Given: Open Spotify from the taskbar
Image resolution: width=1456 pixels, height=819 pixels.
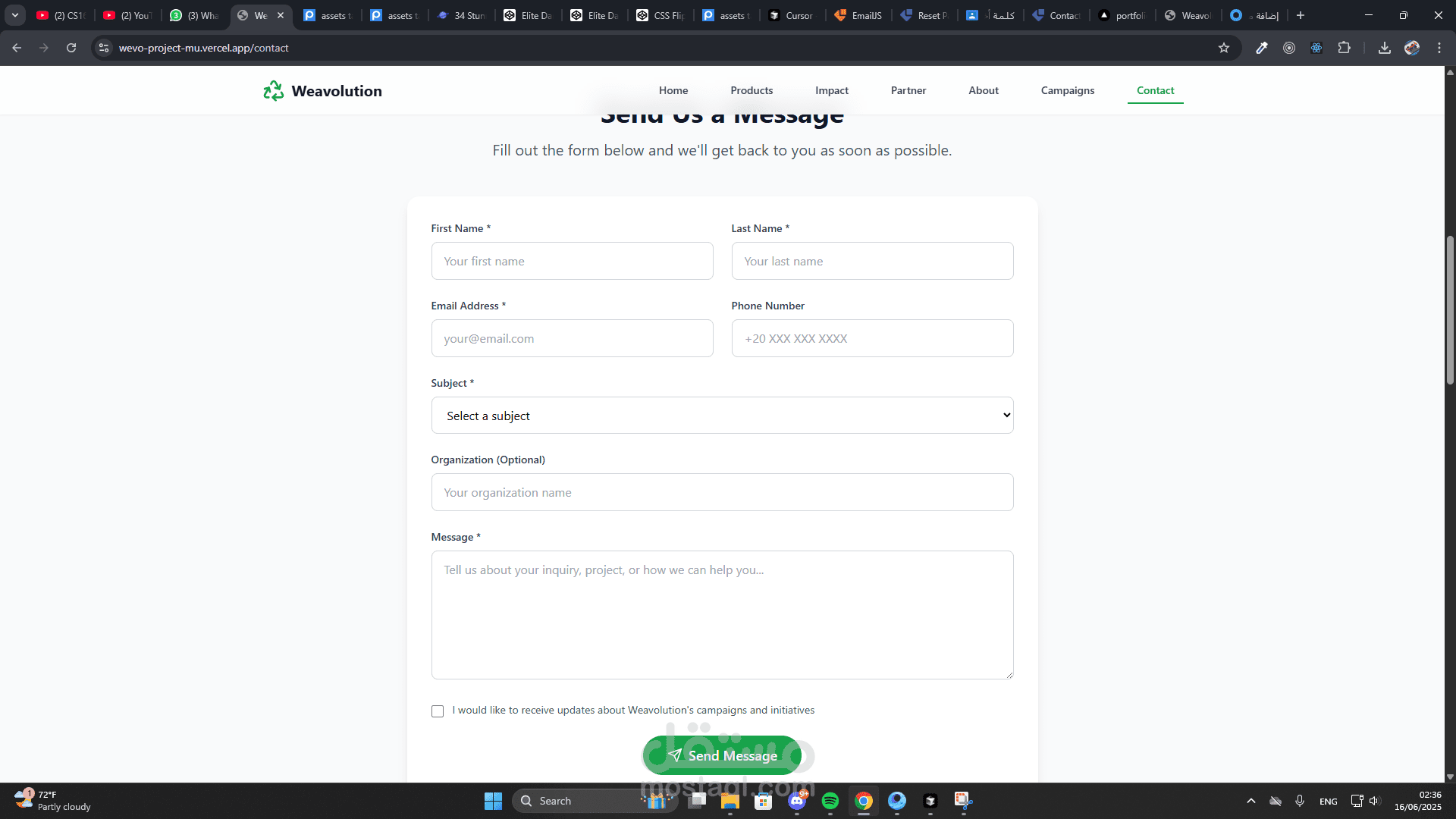Looking at the screenshot, I should [x=830, y=801].
